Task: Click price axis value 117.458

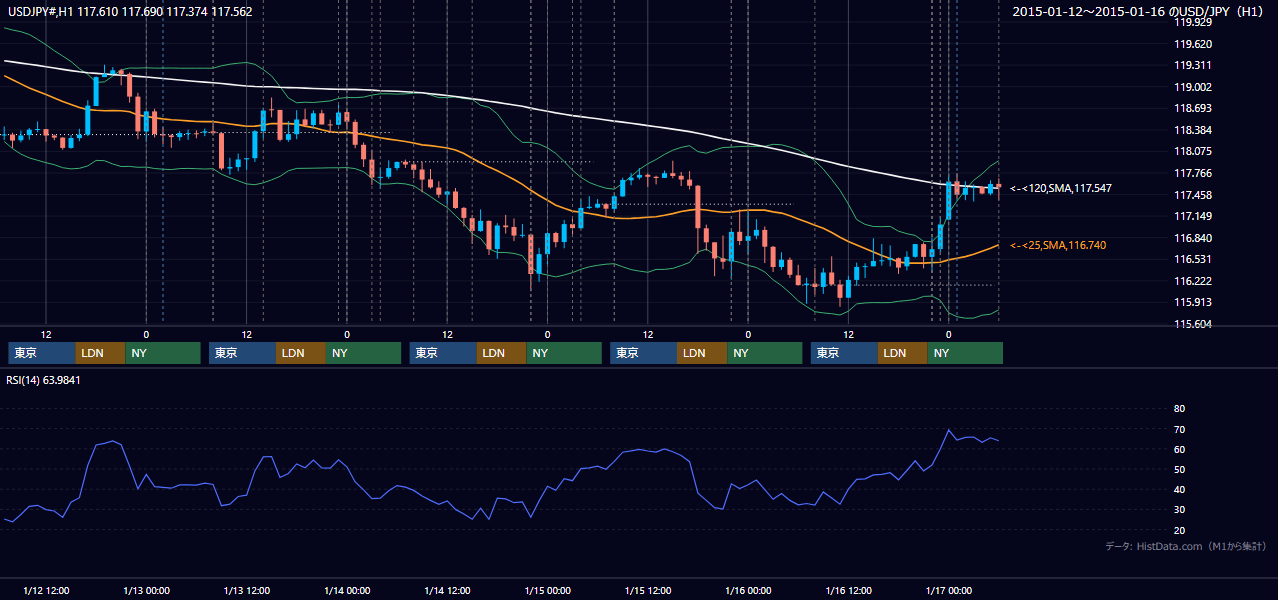Action: tap(1192, 195)
